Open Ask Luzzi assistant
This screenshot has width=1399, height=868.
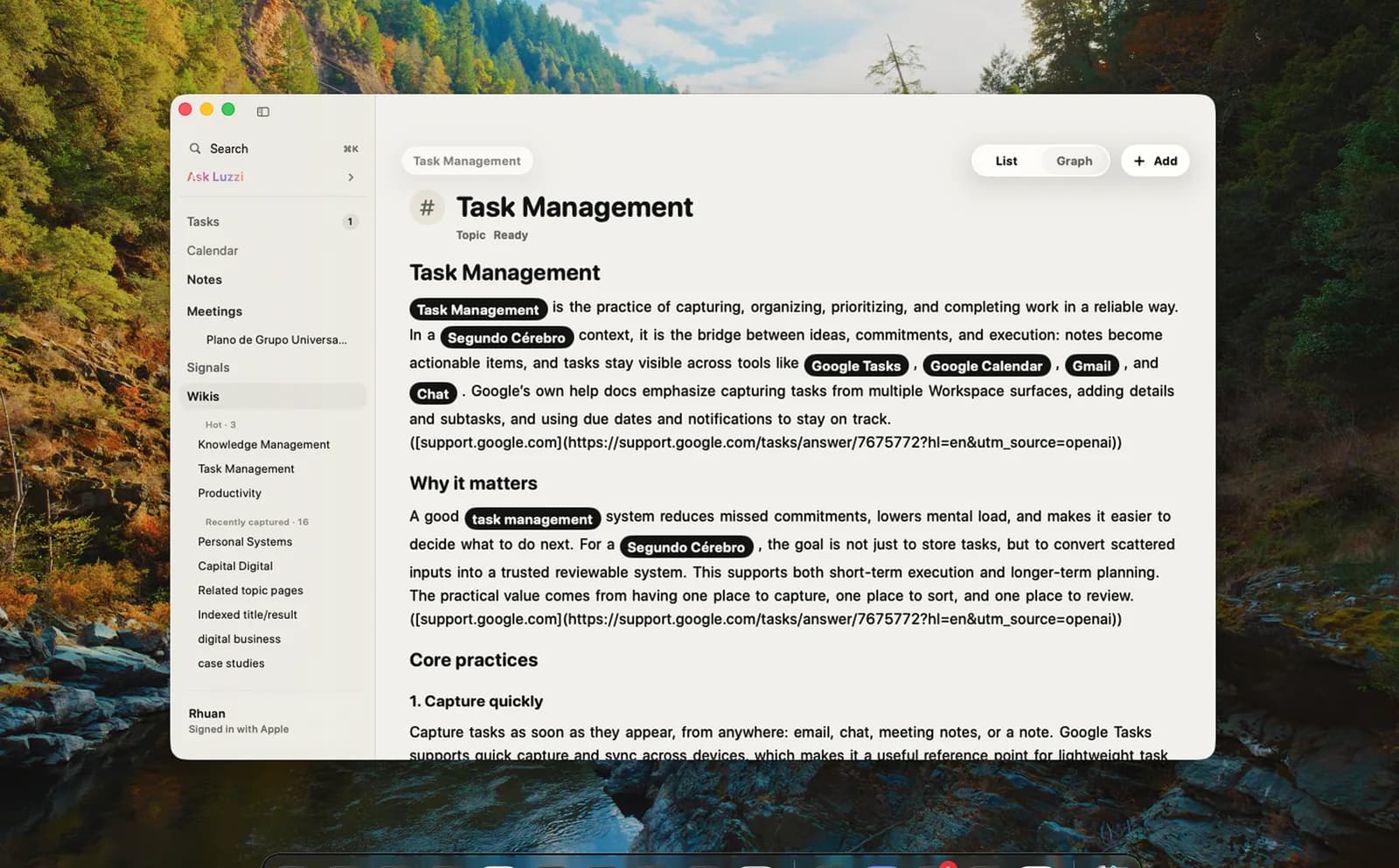click(215, 177)
